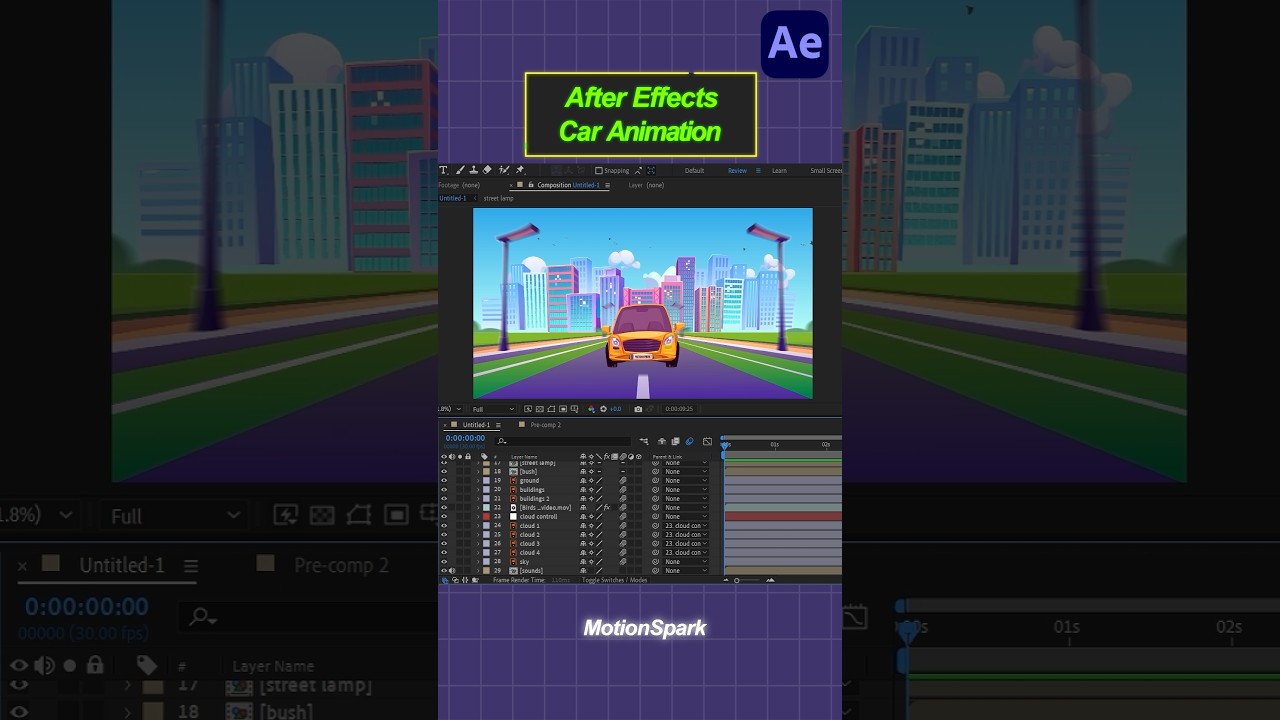Click the timeline layer search field

coord(562,441)
